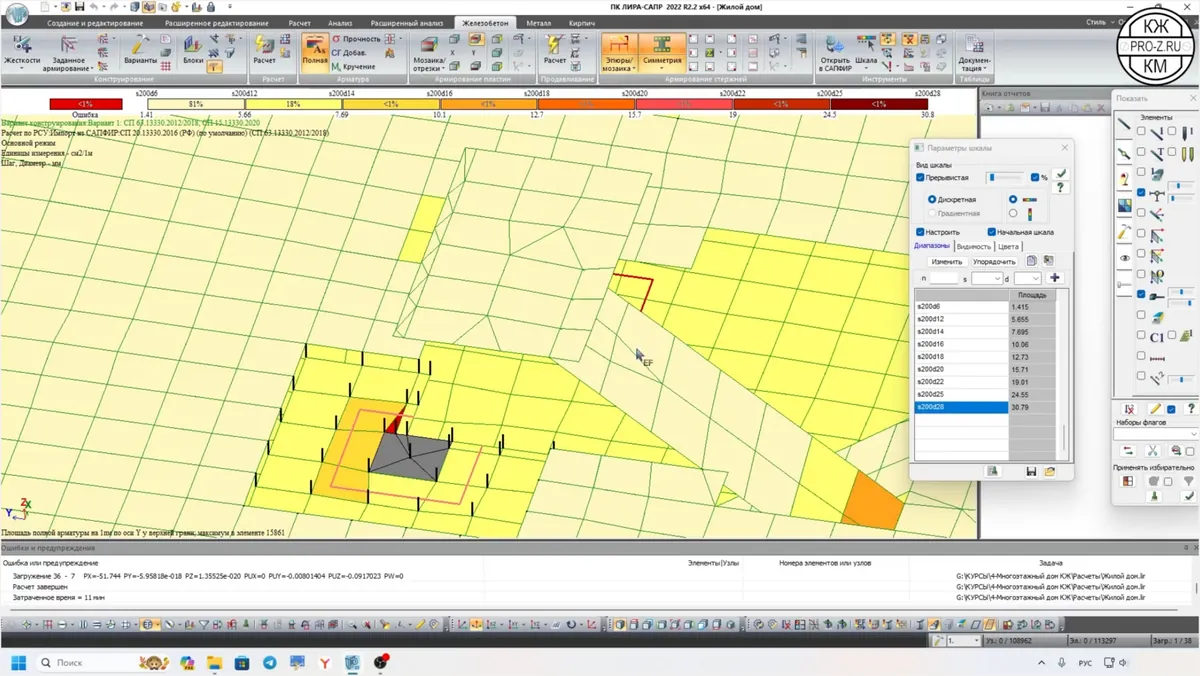The height and width of the screenshot is (676, 1200).
Task: Click the save diskette icon in Параметры шкалы
Action: pos(1031,471)
